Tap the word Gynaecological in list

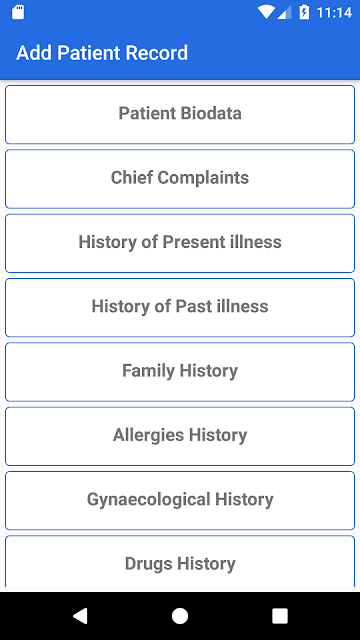pyautogui.click(x=149, y=500)
